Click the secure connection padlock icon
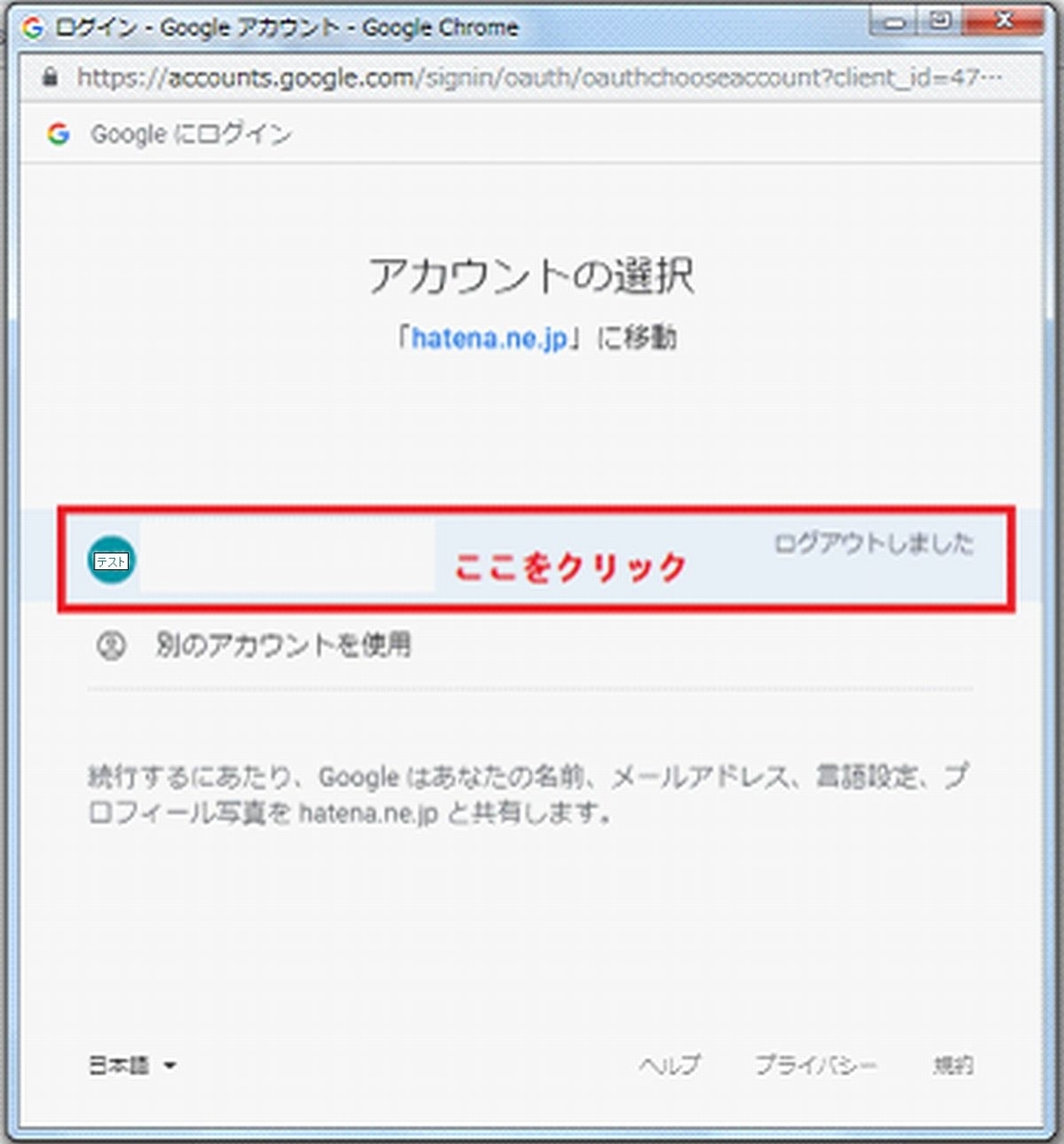Image resolution: width=1064 pixels, height=1144 pixels. pos(50,77)
